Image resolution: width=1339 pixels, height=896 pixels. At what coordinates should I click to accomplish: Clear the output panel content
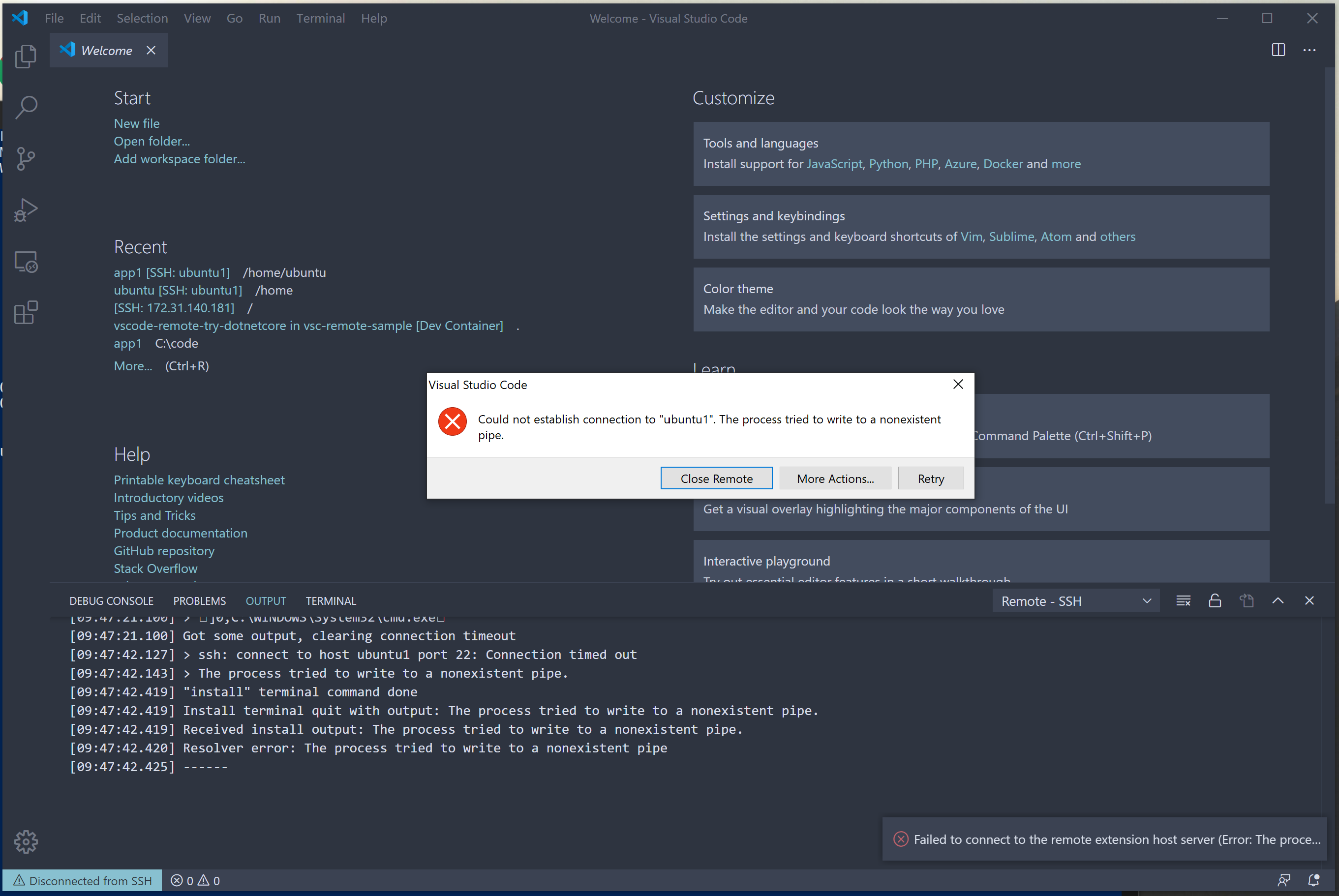(1183, 600)
